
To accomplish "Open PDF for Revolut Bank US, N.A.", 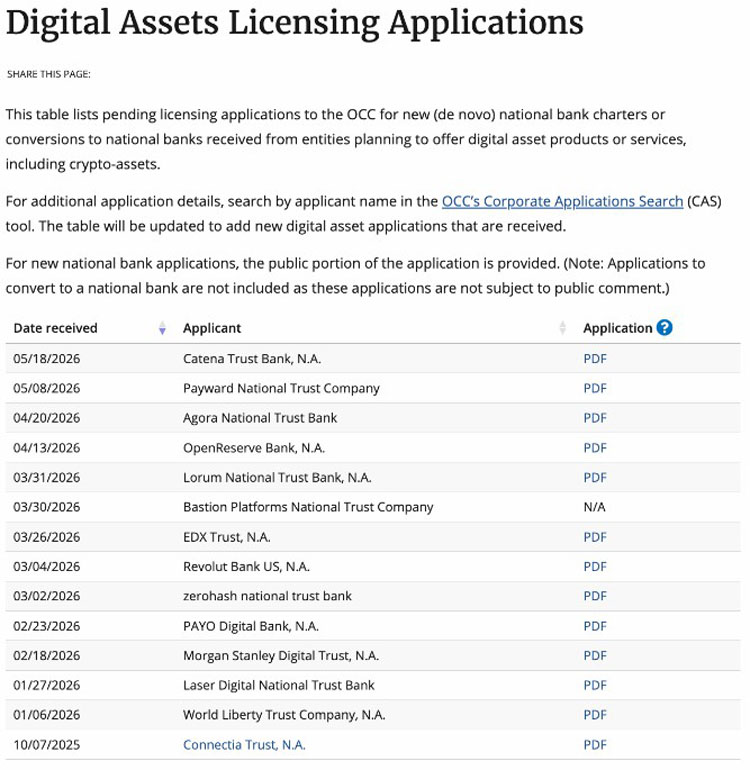I will point(595,567).
